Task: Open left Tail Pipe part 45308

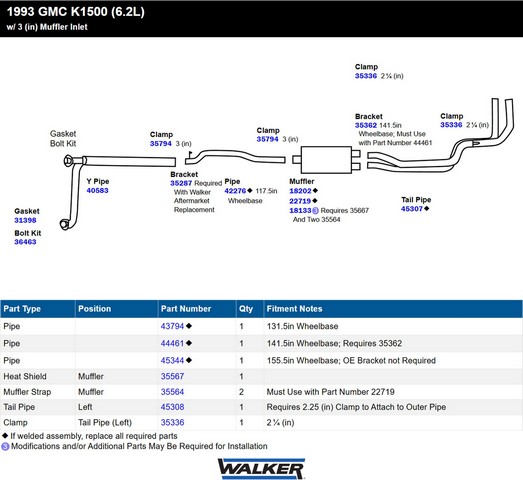Action: (172, 407)
